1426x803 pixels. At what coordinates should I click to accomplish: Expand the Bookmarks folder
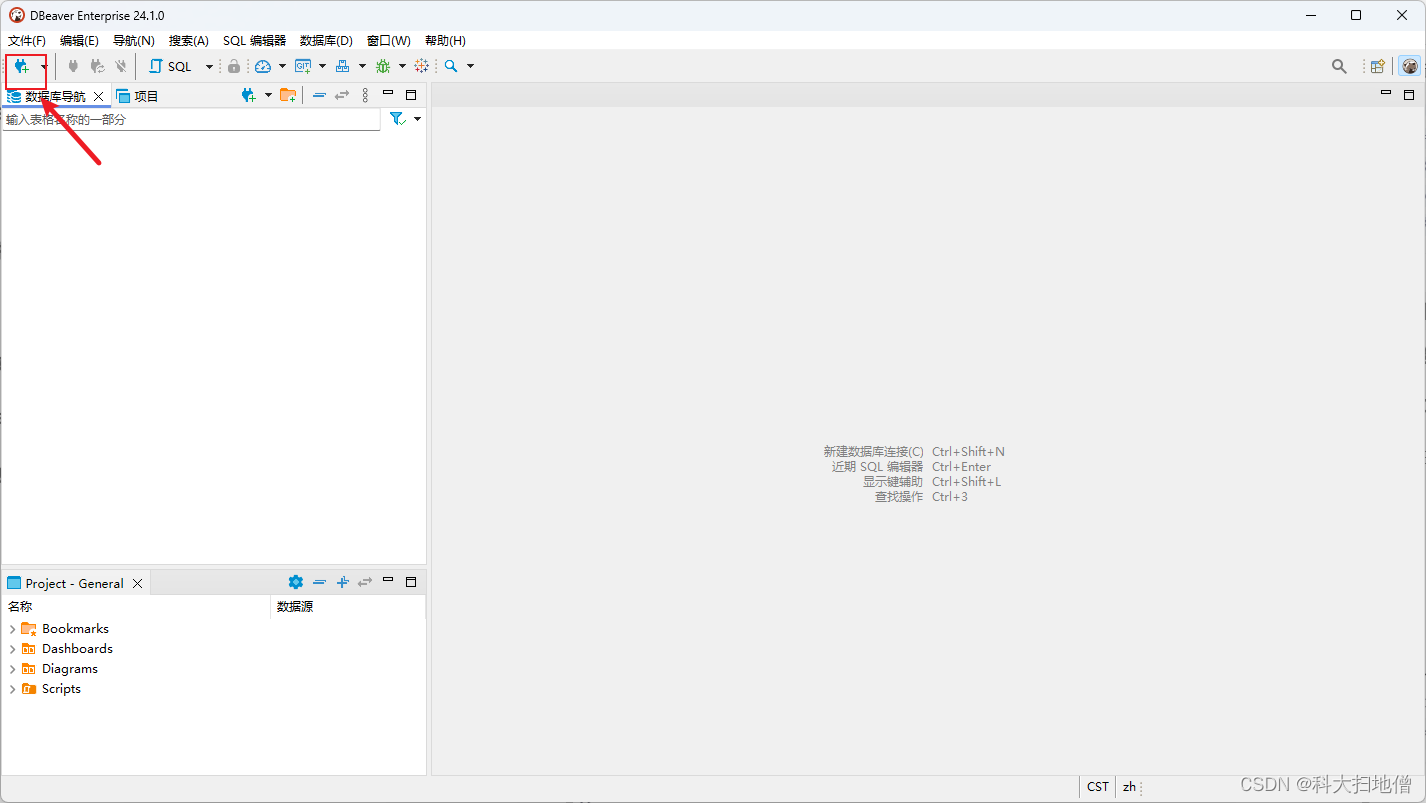pos(12,629)
